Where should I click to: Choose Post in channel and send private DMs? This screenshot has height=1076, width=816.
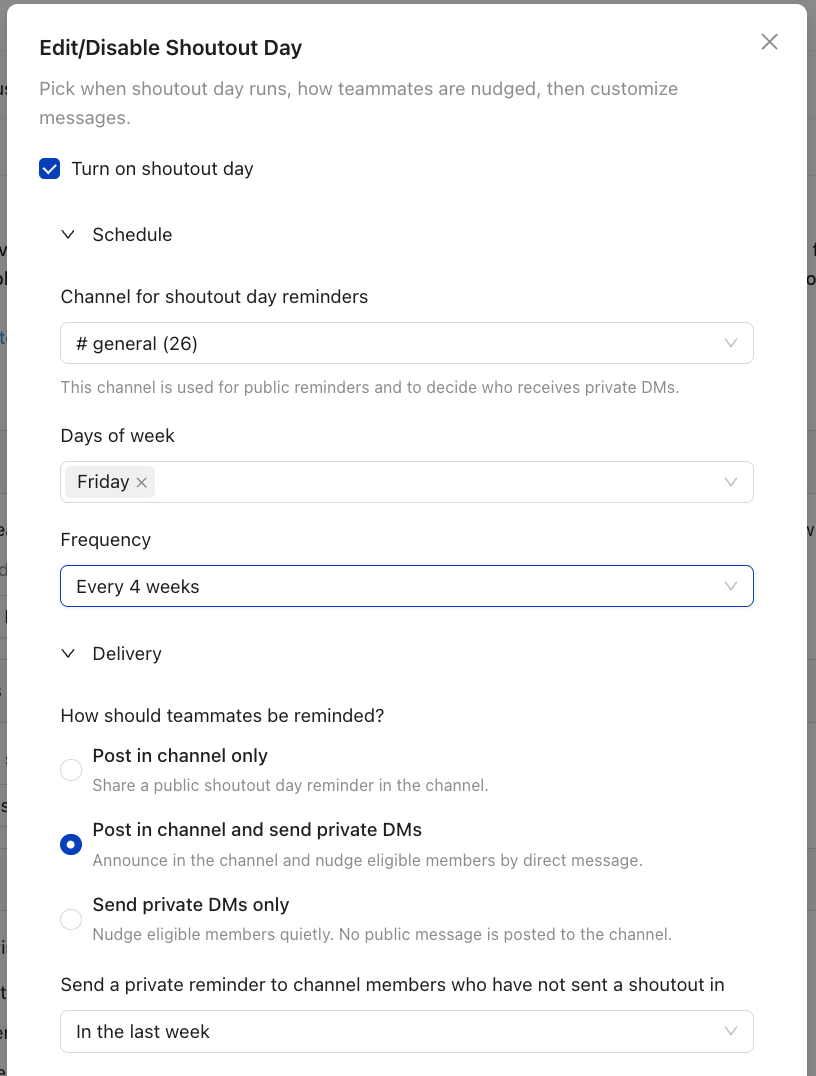[71, 845]
